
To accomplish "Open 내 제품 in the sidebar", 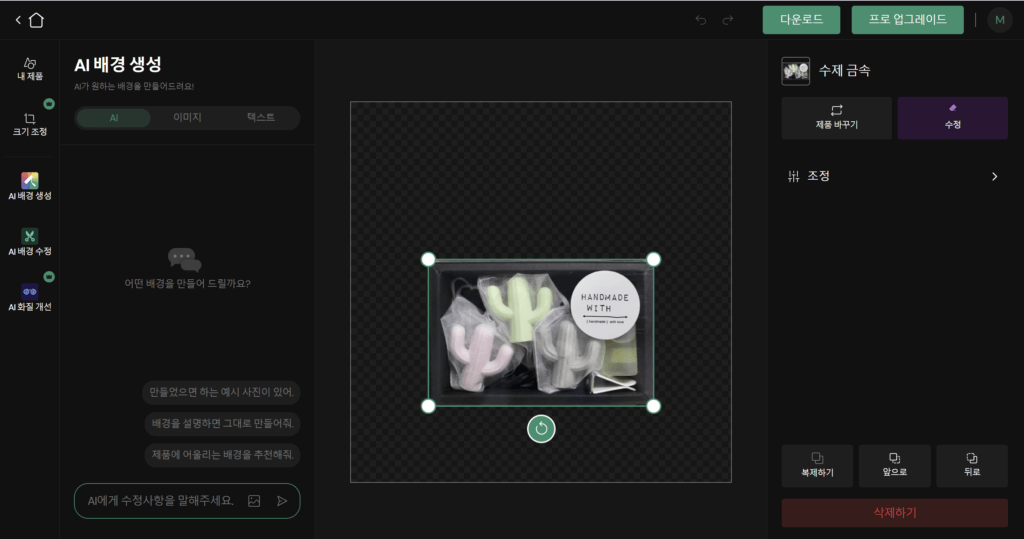I will tap(30, 69).
